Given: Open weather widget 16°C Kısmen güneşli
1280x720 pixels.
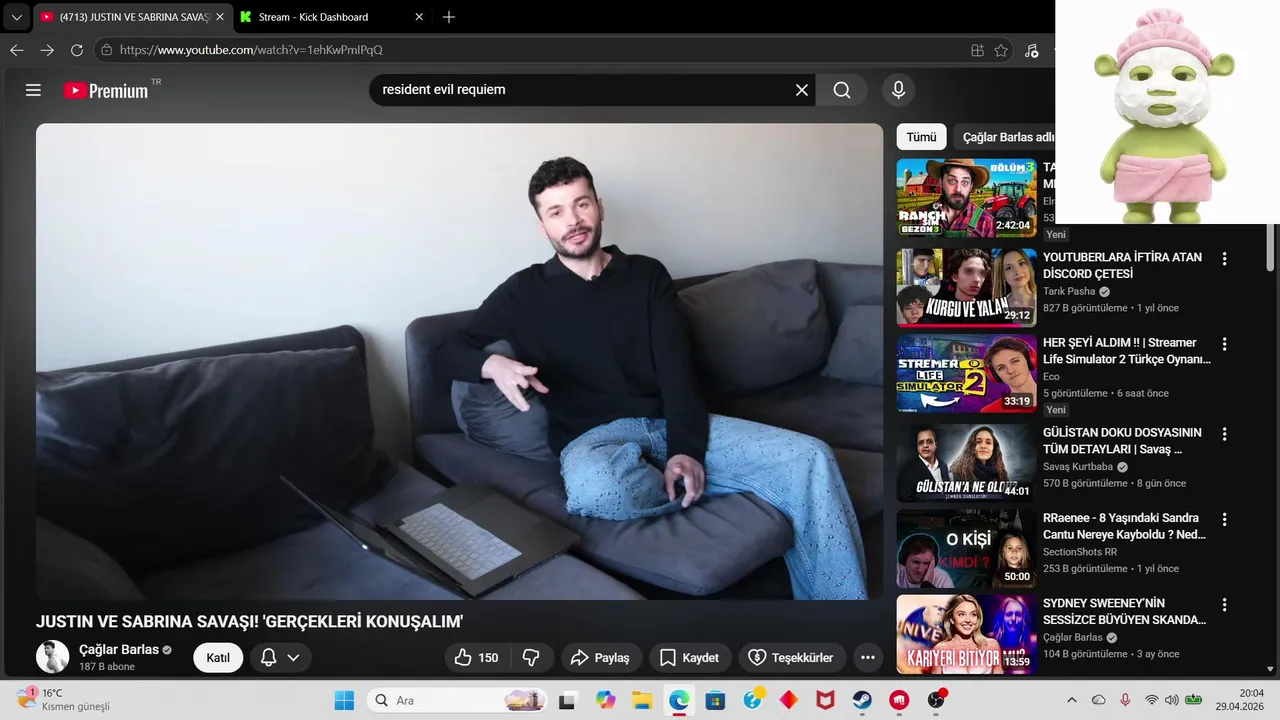Looking at the screenshot, I should click(x=63, y=699).
